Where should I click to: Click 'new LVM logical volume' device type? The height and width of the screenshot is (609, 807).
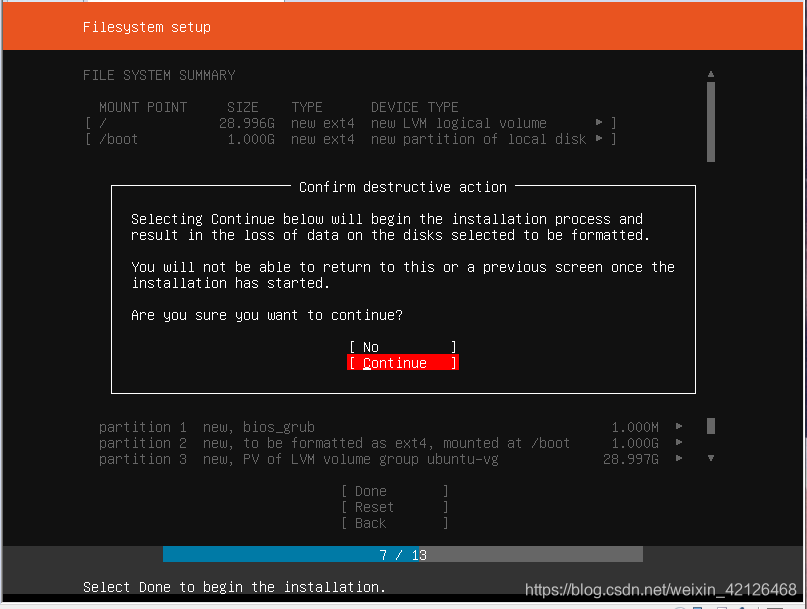[459, 123]
